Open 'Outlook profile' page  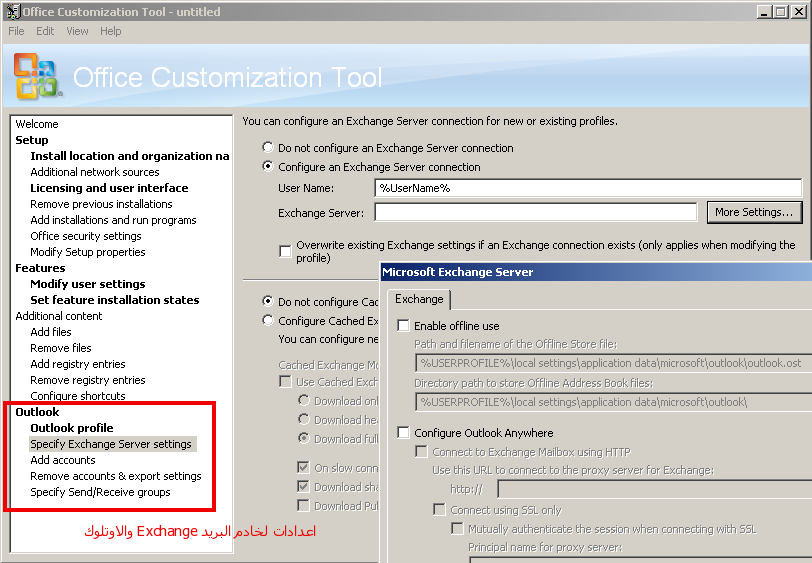pos(71,428)
